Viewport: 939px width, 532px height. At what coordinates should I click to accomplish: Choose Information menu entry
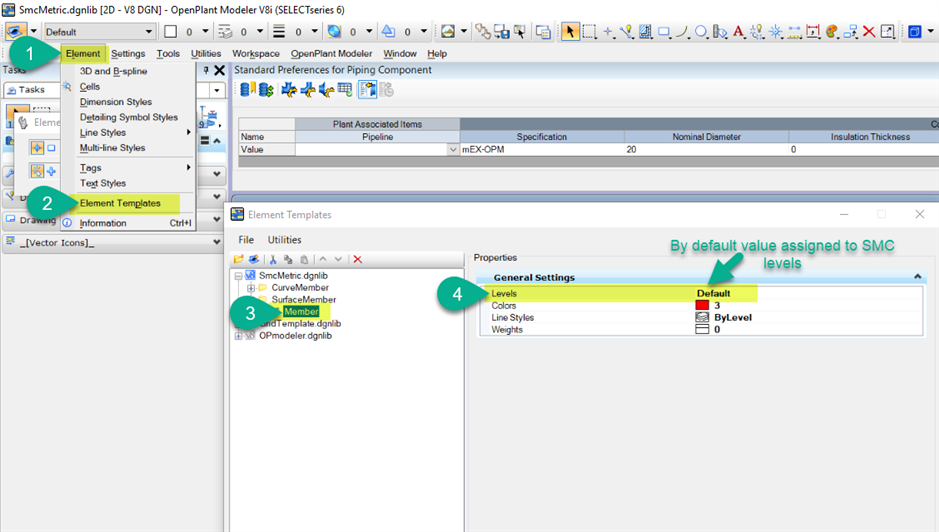coord(103,223)
